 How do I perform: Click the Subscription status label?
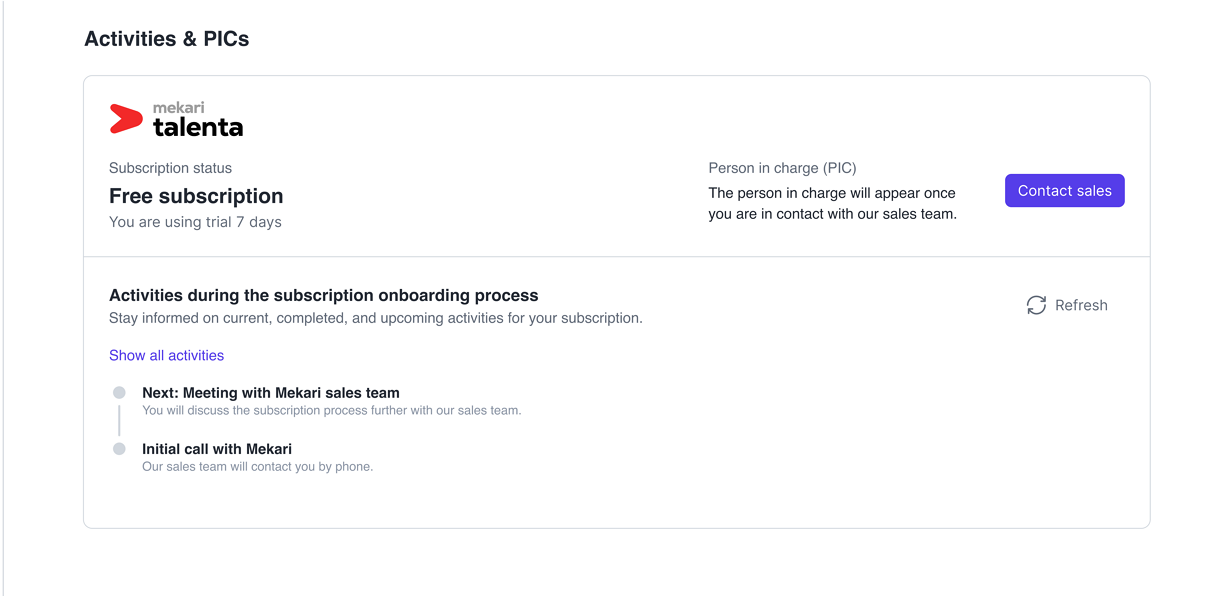170,168
